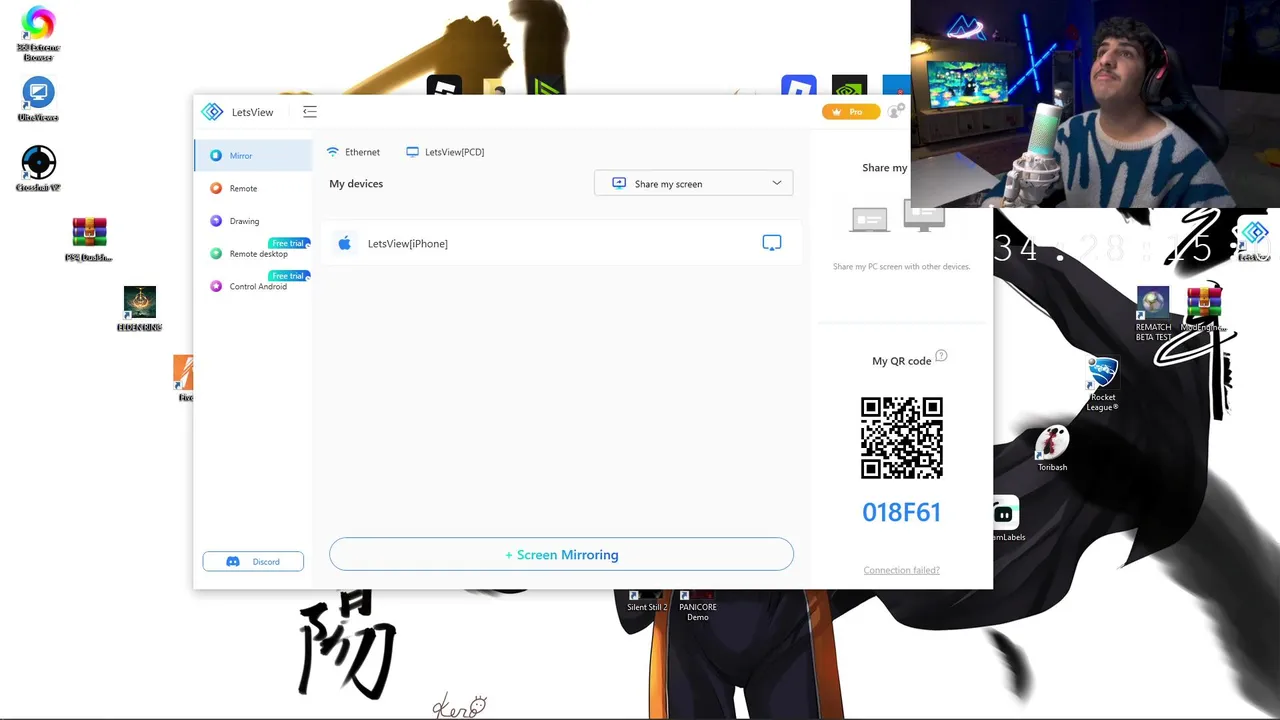Image resolution: width=1280 pixels, height=720 pixels.
Task: Launch the Rocket League desktop shortcut
Action: point(1102,385)
